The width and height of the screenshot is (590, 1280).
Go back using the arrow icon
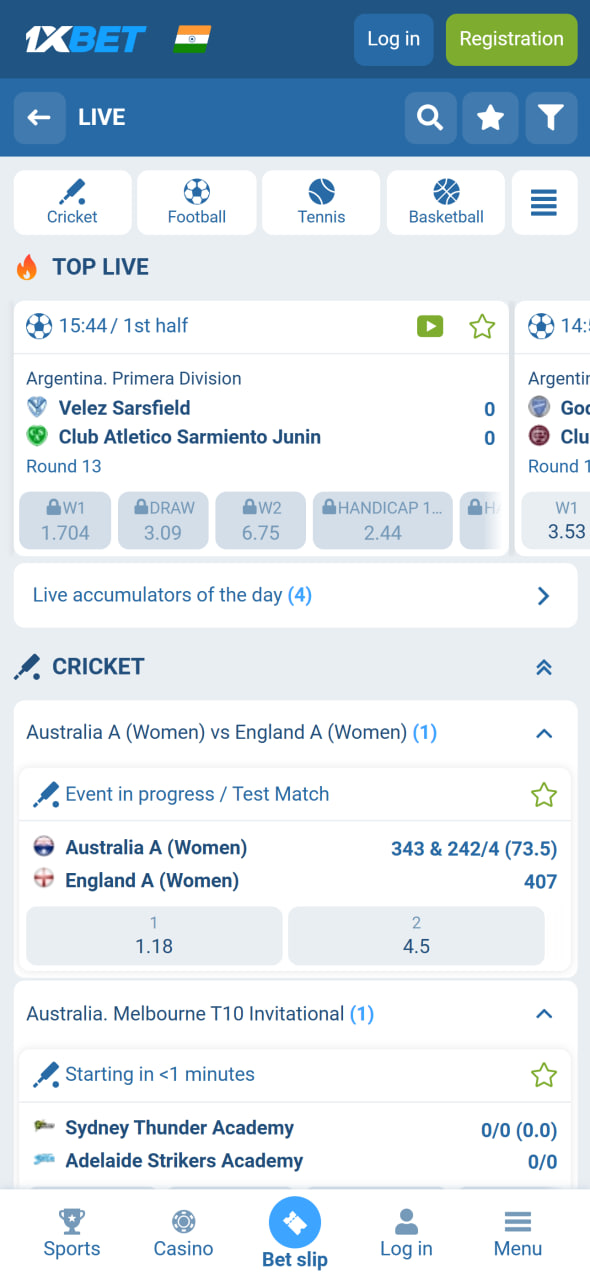click(39, 118)
